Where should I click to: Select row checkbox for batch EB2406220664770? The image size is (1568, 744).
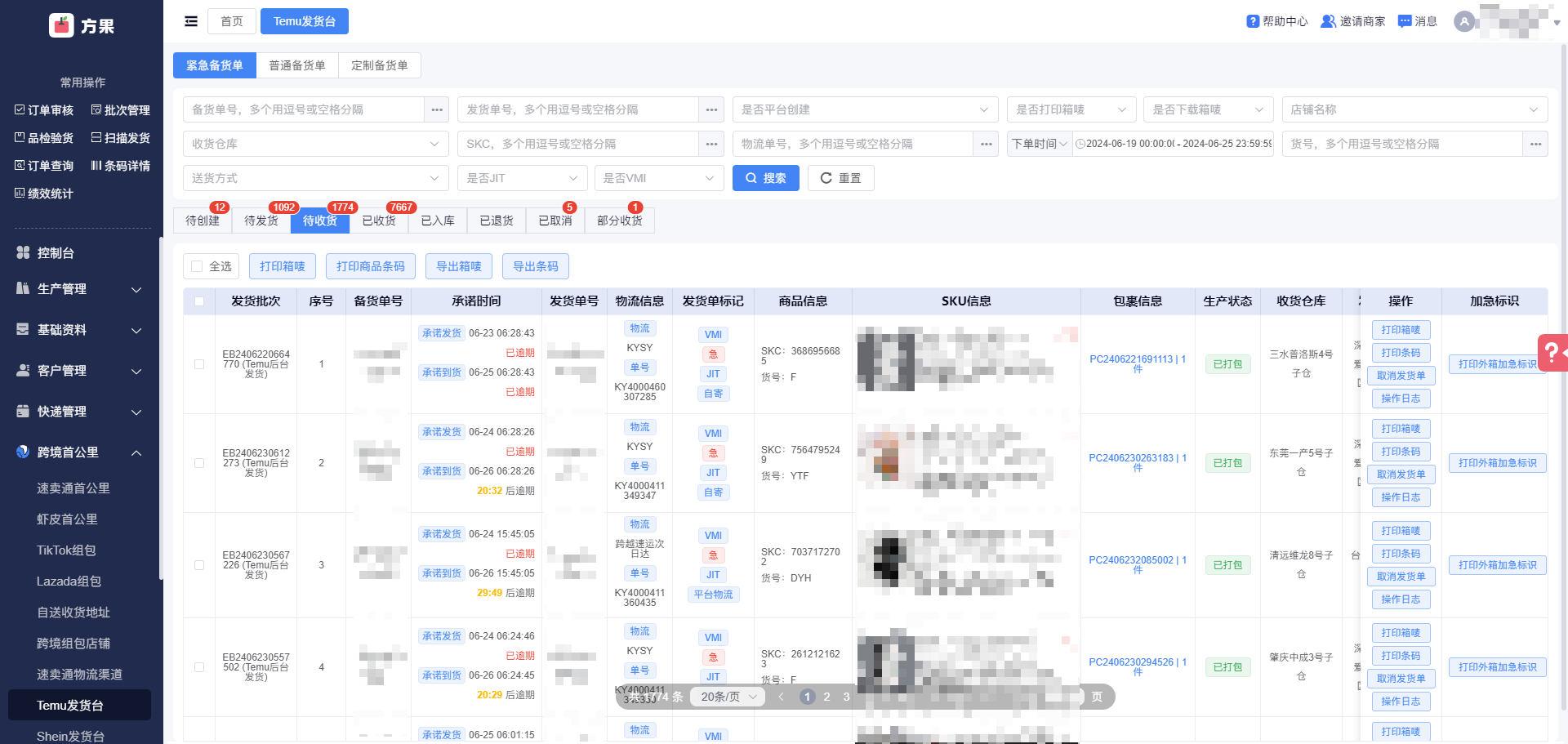coord(199,364)
